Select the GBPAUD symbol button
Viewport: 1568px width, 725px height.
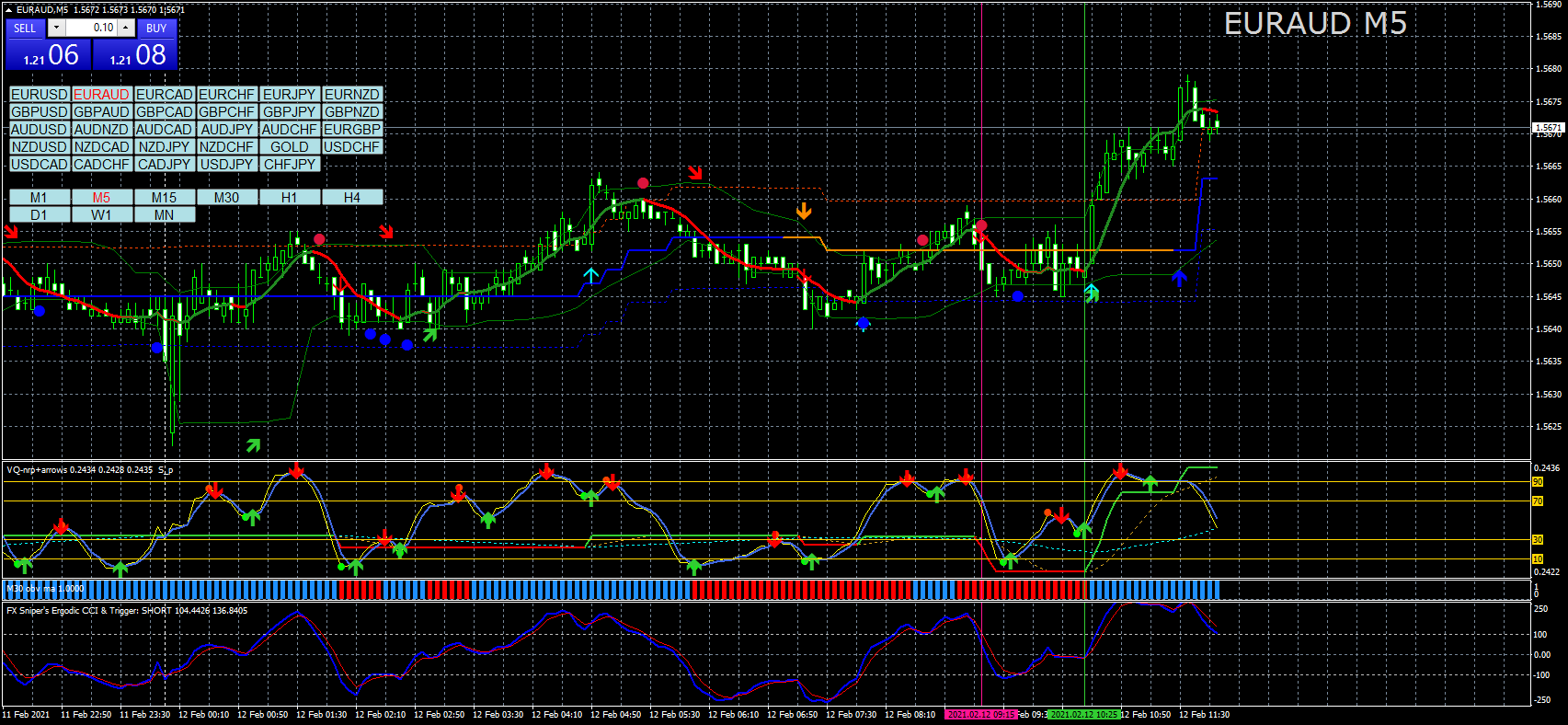[101, 112]
